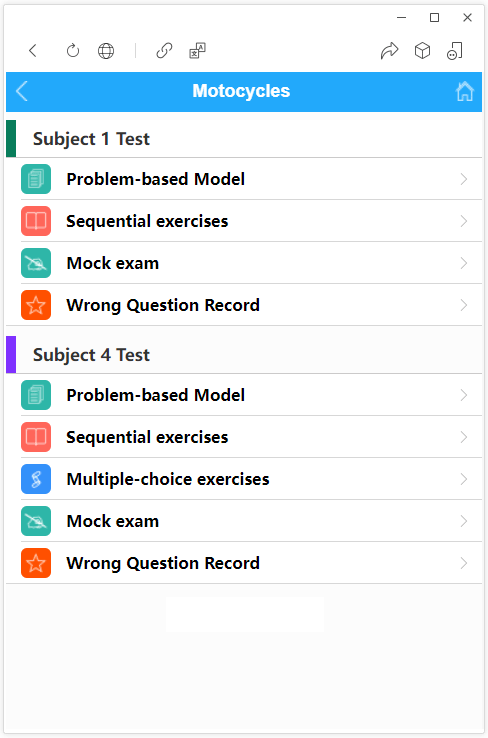Click the cube icon in toolbar
This screenshot has height=738, width=488.
click(423, 50)
